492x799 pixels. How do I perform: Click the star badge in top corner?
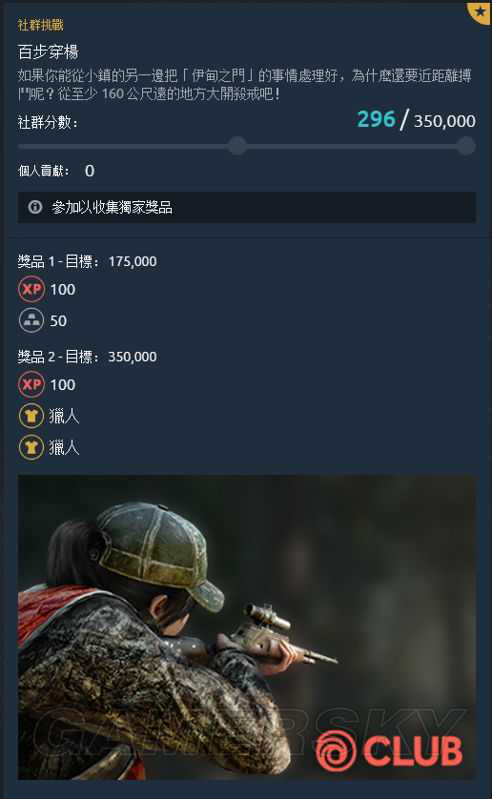pyautogui.click(x=480, y=12)
